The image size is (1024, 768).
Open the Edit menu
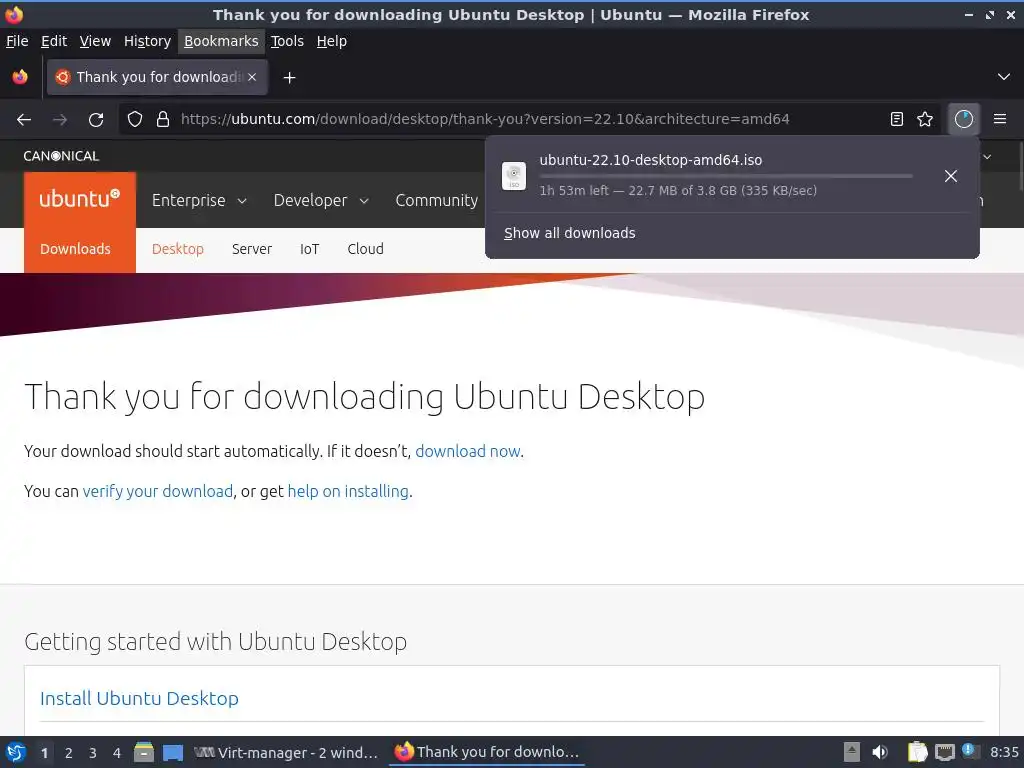click(x=54, y=41)
